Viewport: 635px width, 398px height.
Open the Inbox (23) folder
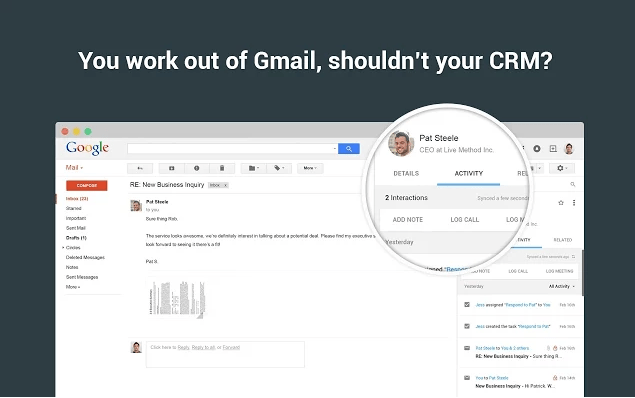click(77, 198)
